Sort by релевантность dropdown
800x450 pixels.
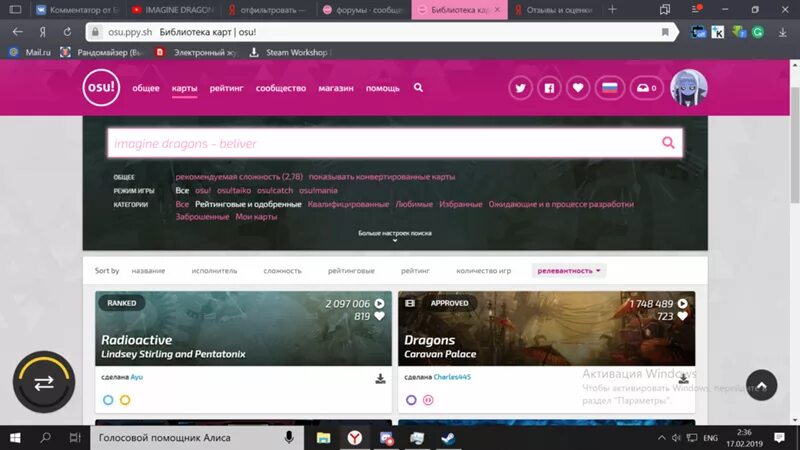569,271
